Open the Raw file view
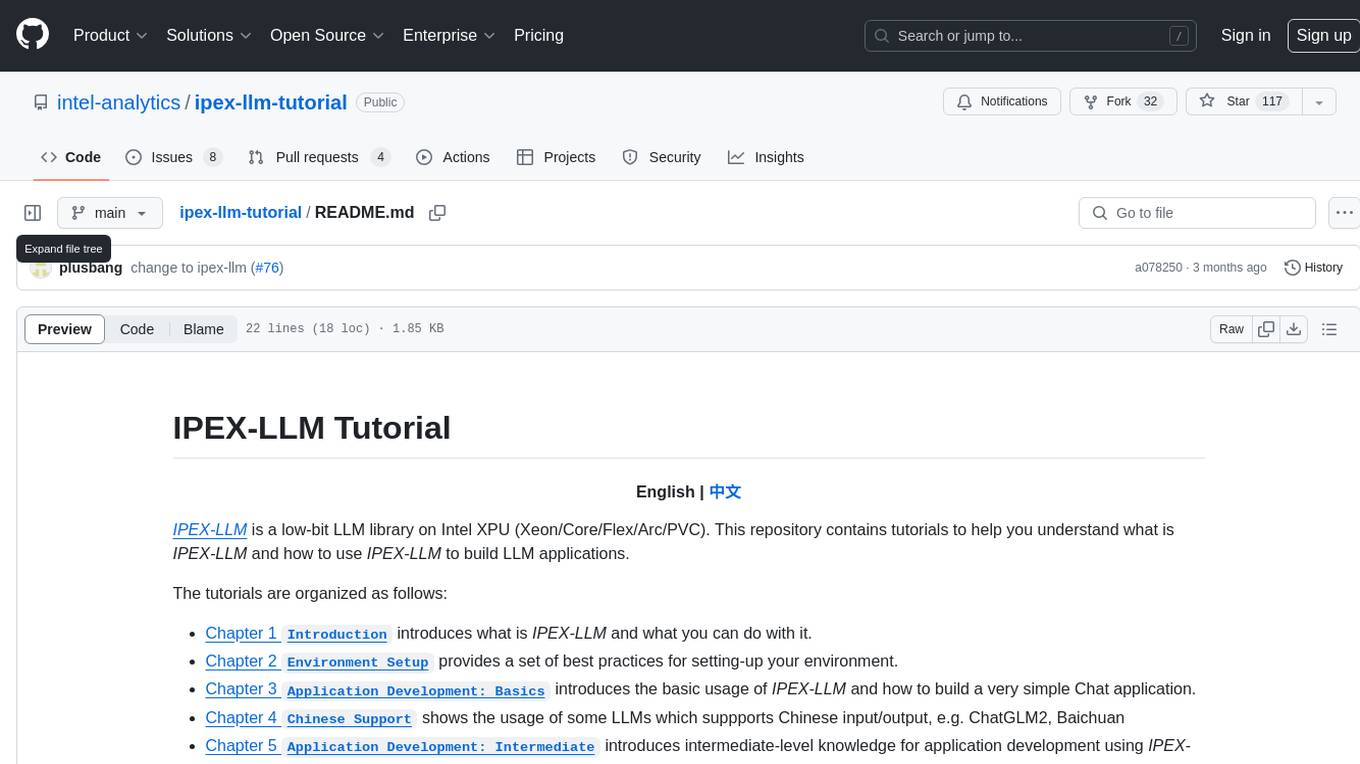 coord(1231,329)
